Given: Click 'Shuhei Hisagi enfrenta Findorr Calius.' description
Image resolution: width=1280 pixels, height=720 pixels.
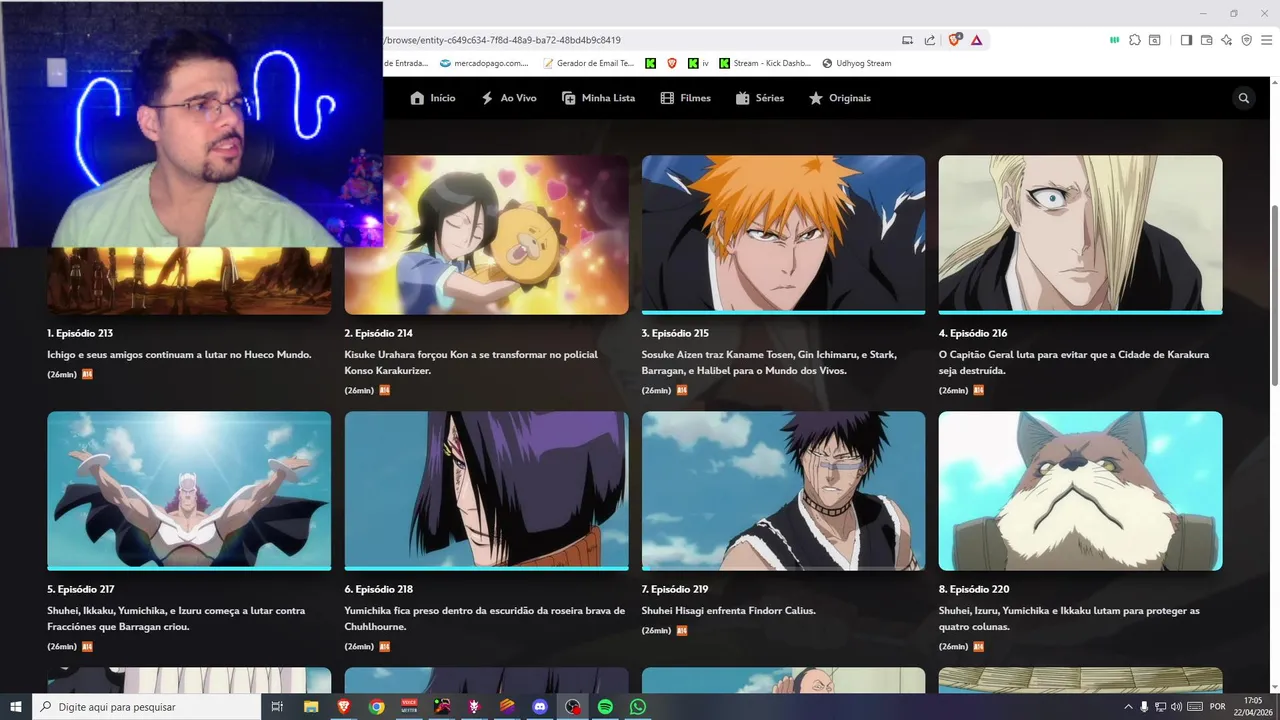Looking at the screenshot, I should click(x=729, y=611).
